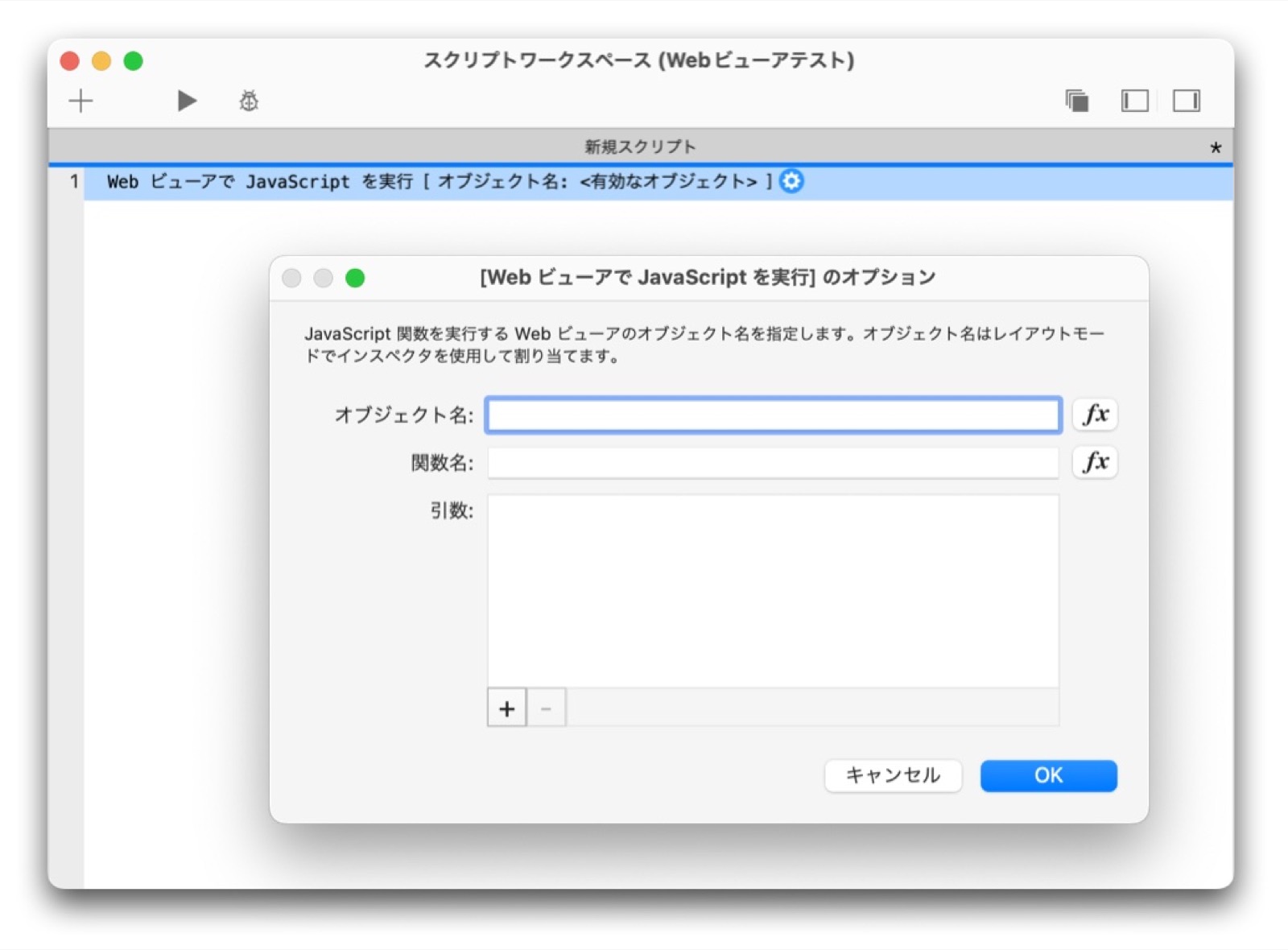Dismiss the options dialog via キャンセル
The width and height of the screenshot is (1288, 950).
click(892, 775)
